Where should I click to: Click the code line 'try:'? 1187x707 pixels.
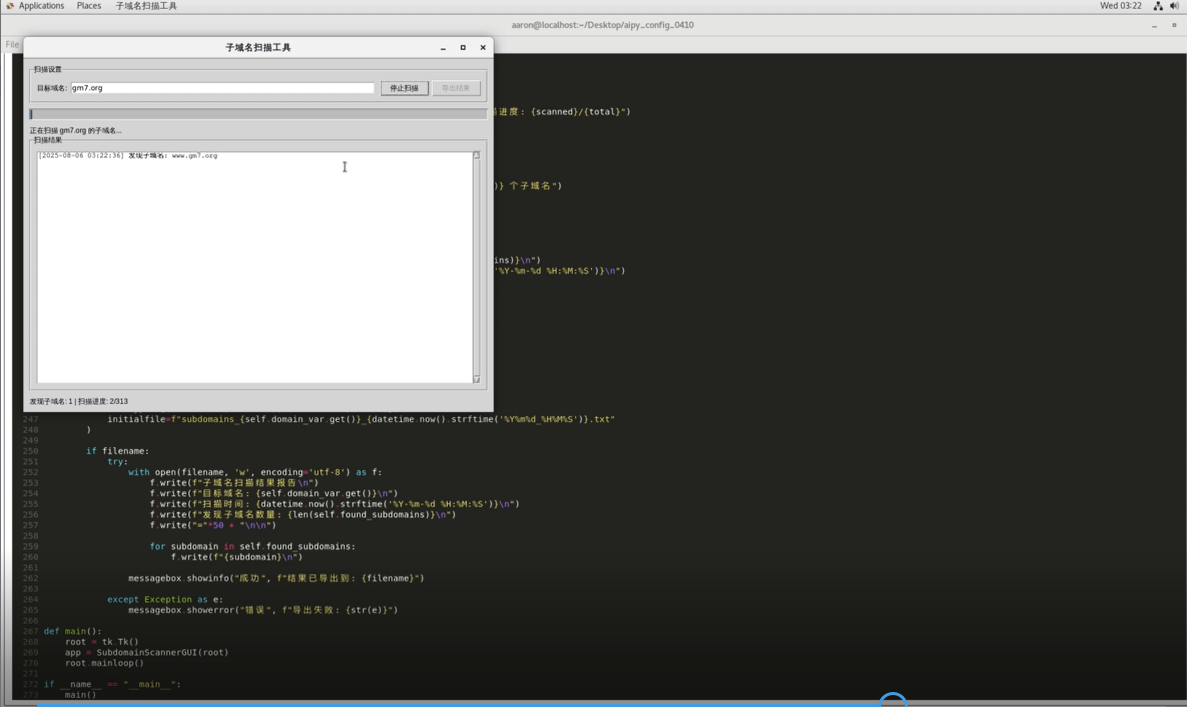coord(117,462)
